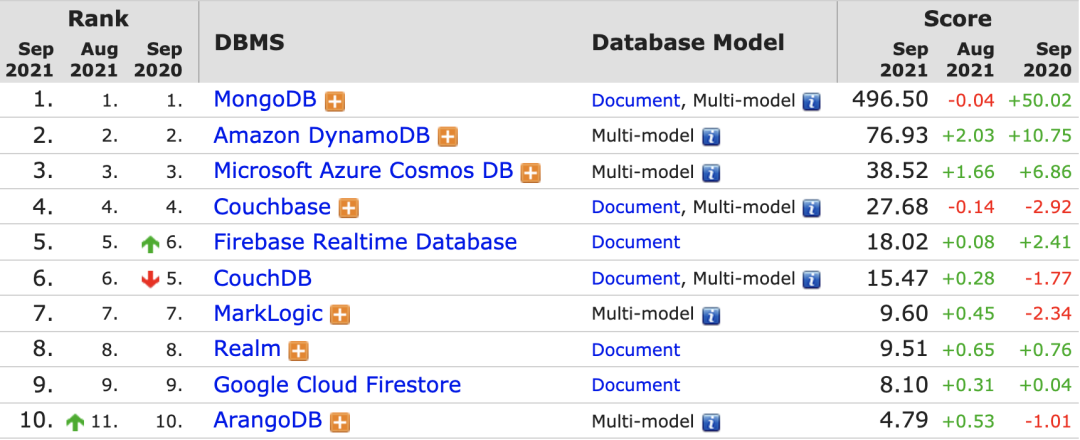This screenshot has width=1080, height=440.
Task: Click the plus icon beside MarkLogic
Action: pos(340,315)
